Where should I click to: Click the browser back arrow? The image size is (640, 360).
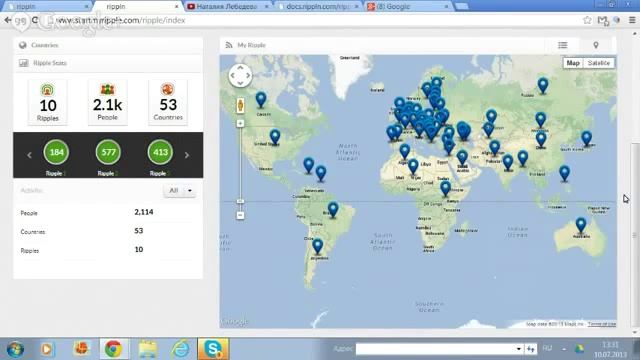pyautogui.click(x=8, y=20)
